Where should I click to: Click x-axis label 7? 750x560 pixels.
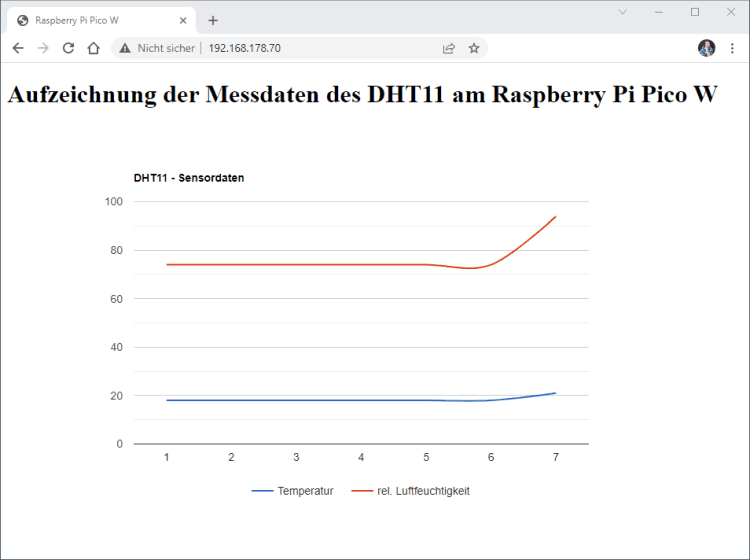click(x=556, y=457)
